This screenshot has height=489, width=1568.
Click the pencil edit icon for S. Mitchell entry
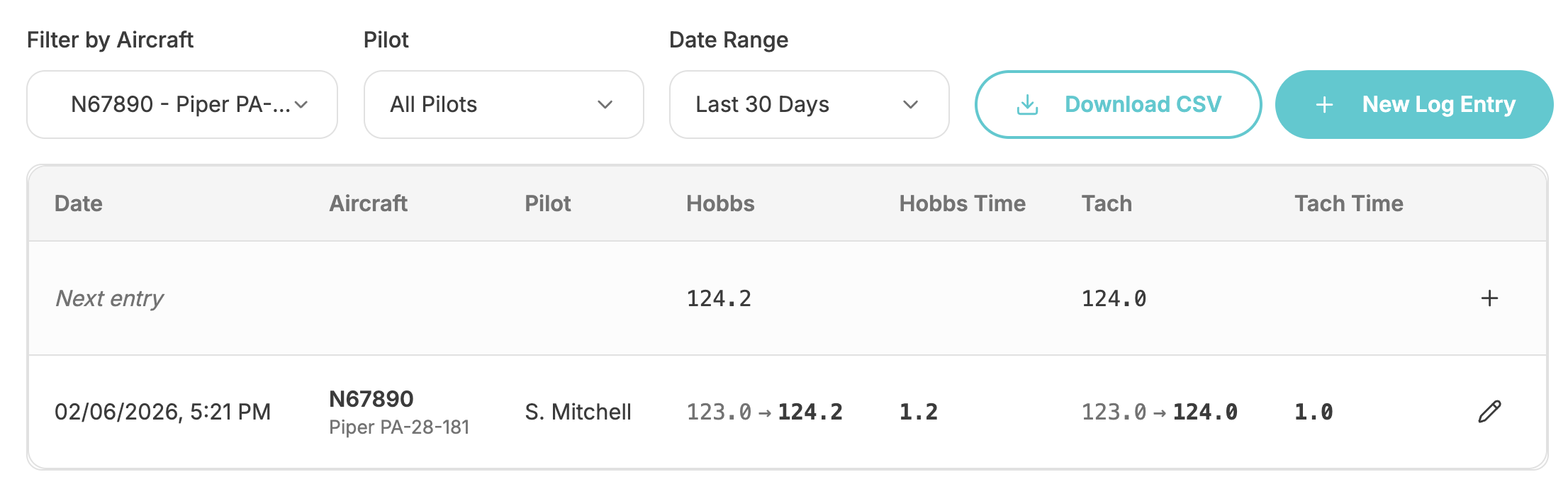tap(1489, 412)
